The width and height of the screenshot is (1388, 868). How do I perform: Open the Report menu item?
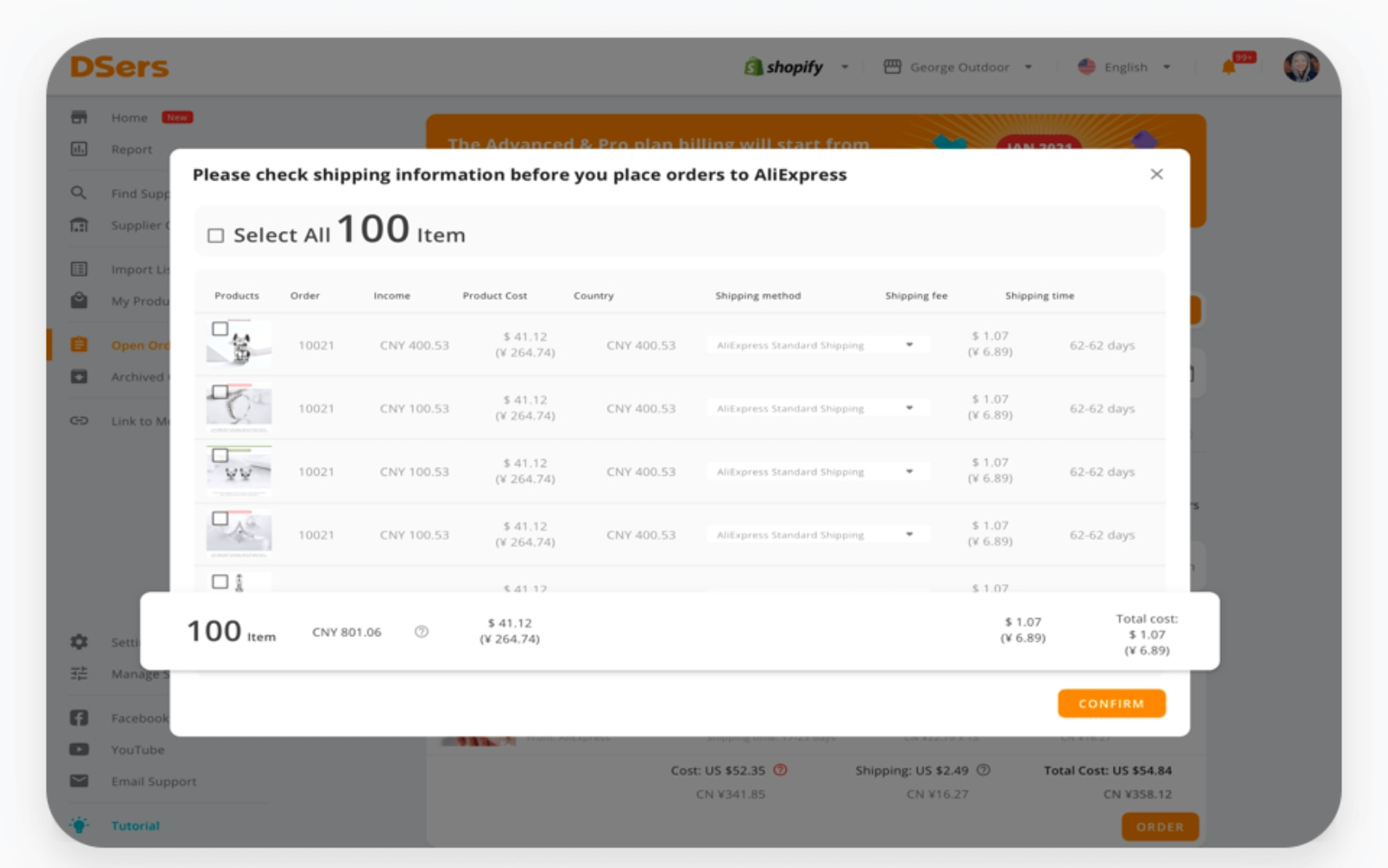(131, 149)
